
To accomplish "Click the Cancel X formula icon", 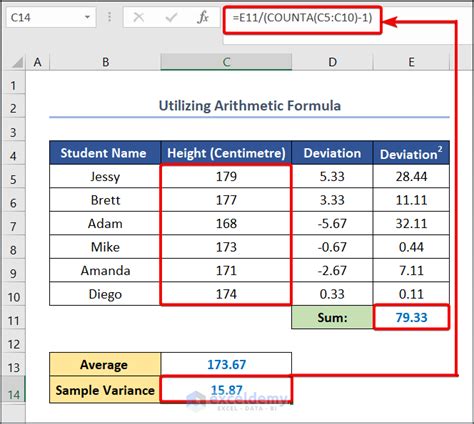I will click(139, 17).
